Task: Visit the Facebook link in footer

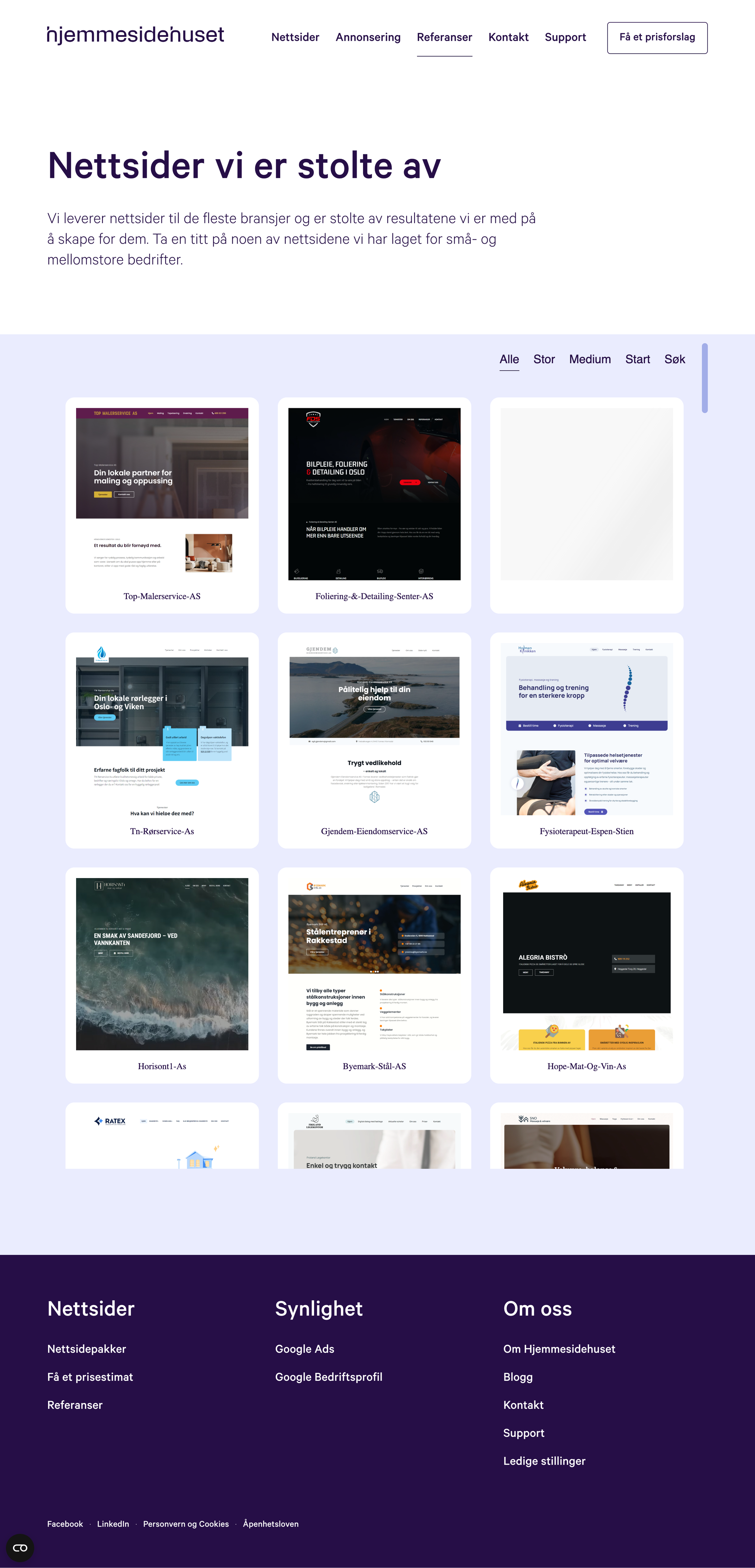Action: coord(65,1524)
